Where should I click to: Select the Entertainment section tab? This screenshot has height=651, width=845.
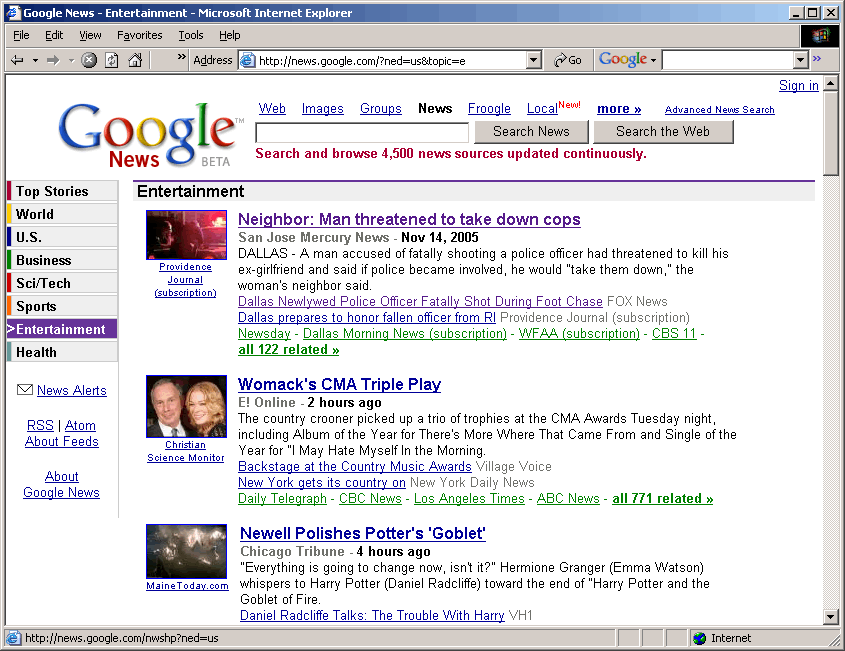(63, 329)
